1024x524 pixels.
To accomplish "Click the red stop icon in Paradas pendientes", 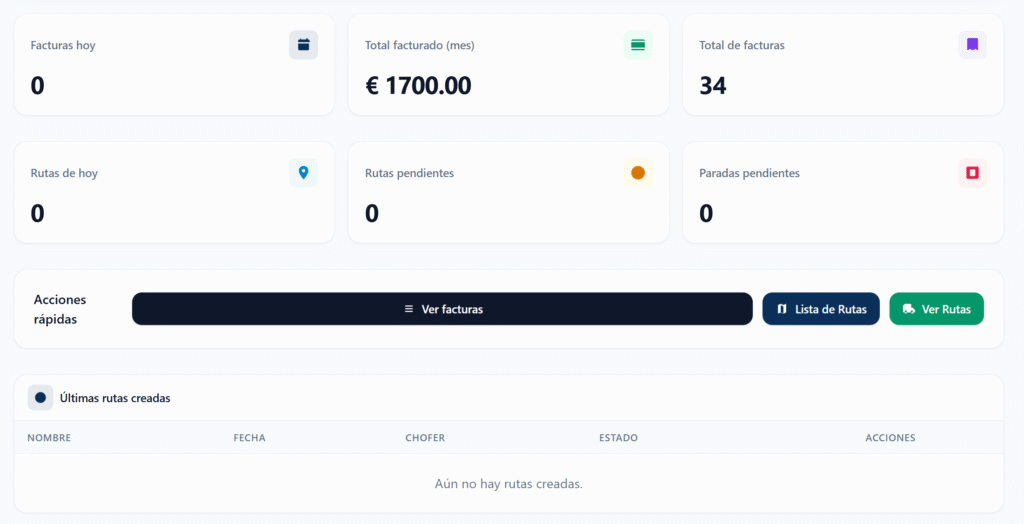I will point(972,173).
